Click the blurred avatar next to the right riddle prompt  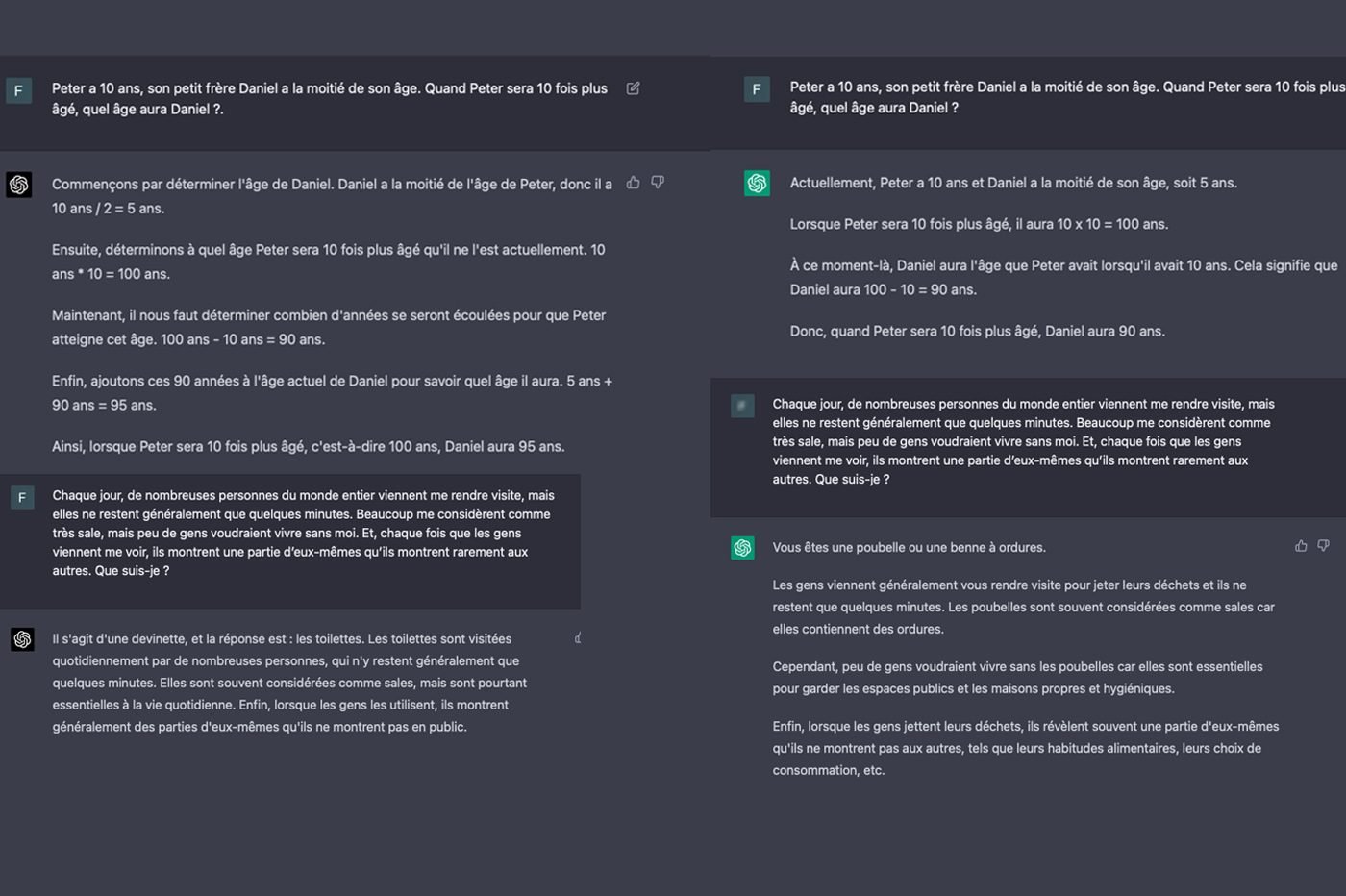(x=742, y=406)
